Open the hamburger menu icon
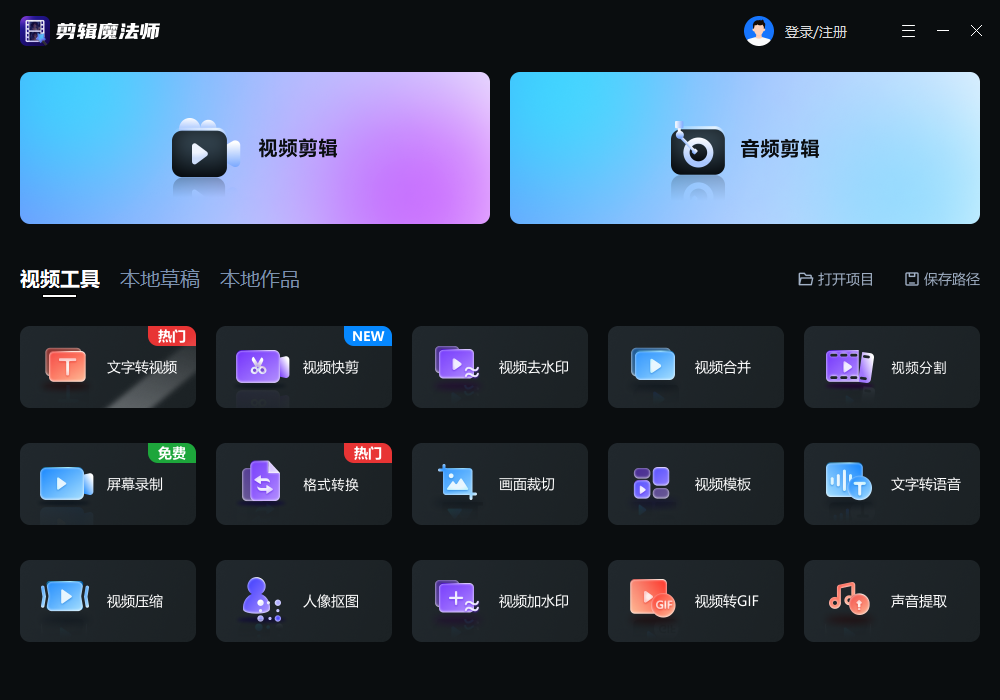 click(x=908, y=31)
